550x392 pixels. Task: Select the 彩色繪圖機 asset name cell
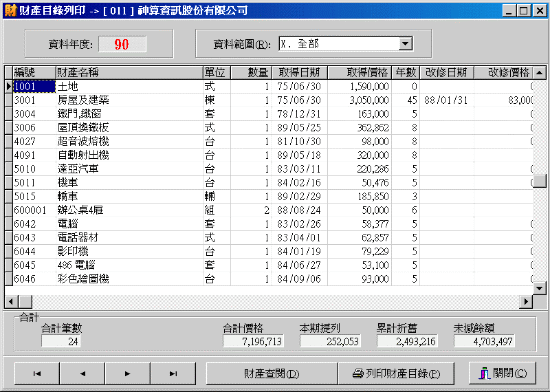pyautogui.click(x=129, y=279)
